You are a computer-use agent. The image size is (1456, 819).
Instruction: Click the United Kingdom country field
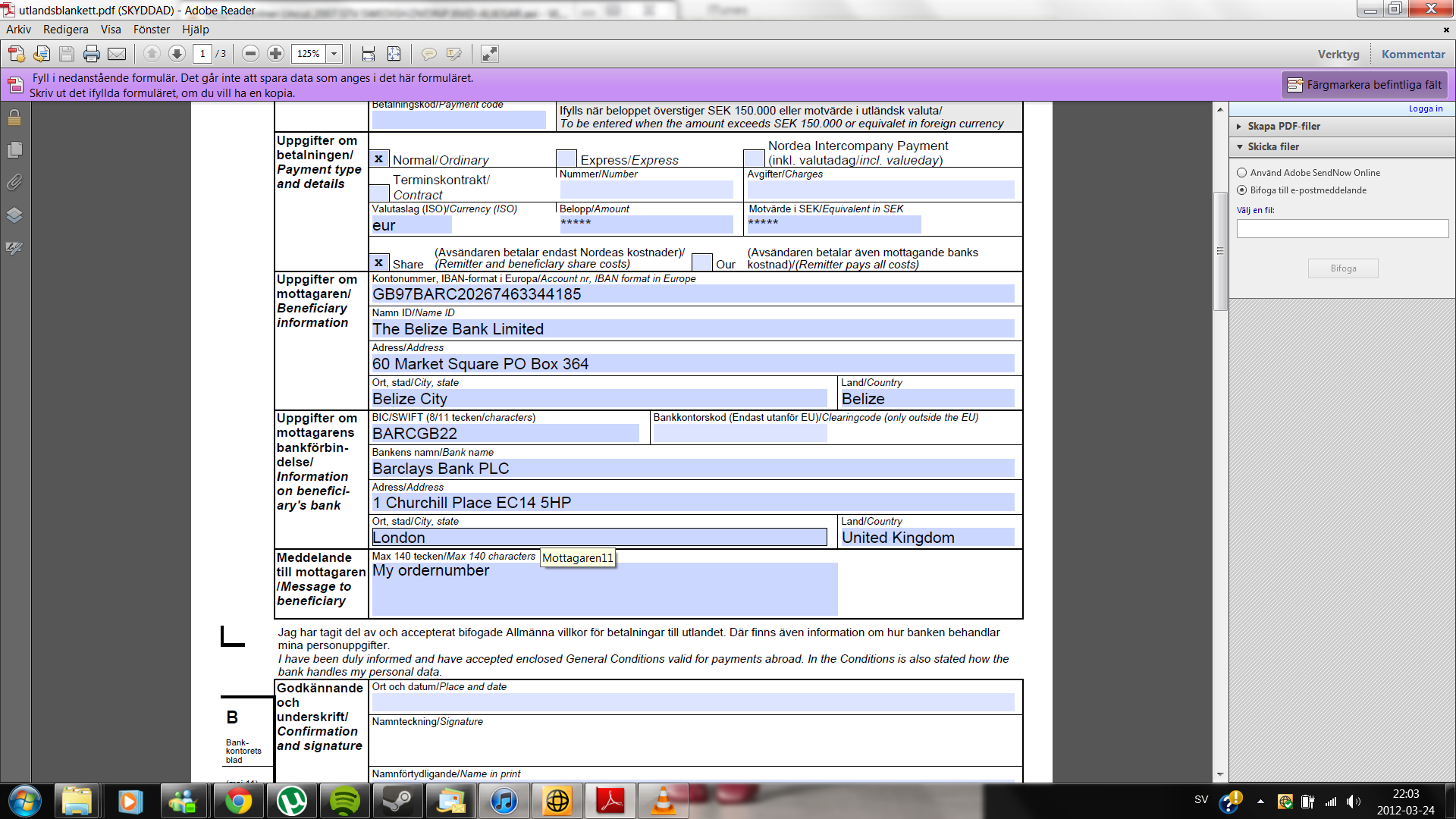click(x=927, y=538)
